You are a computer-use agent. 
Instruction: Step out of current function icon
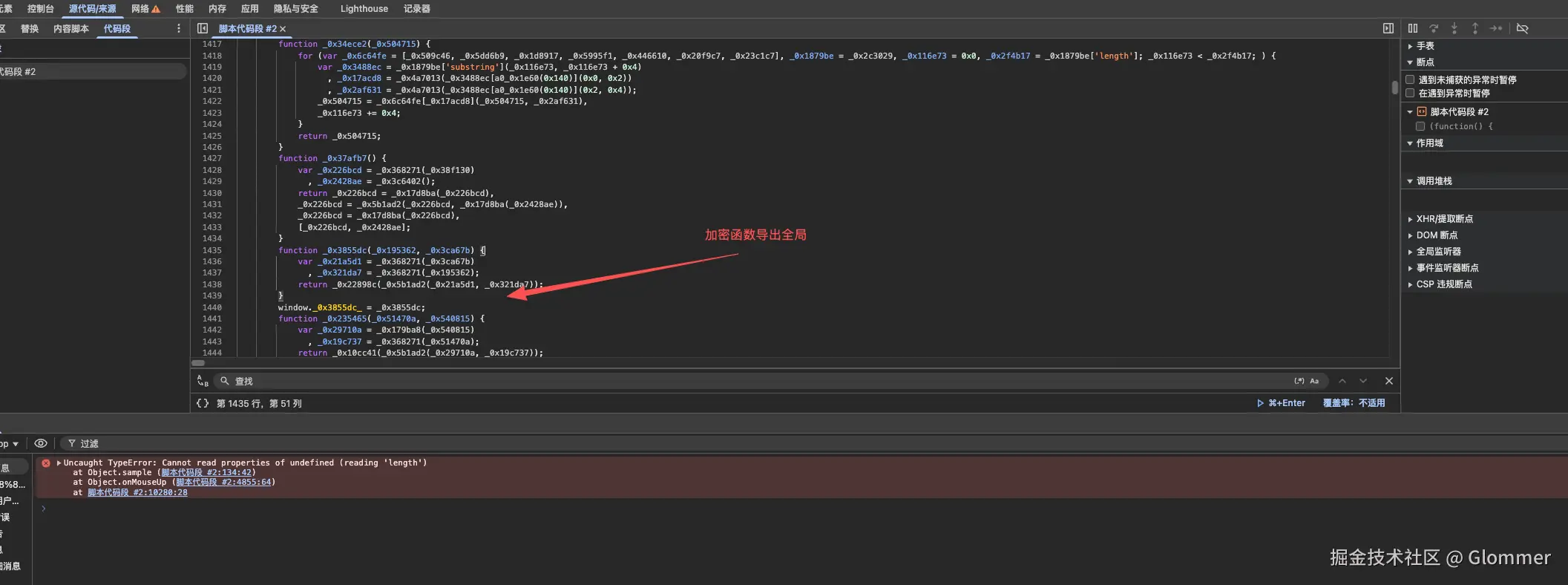click(1475, 28)
